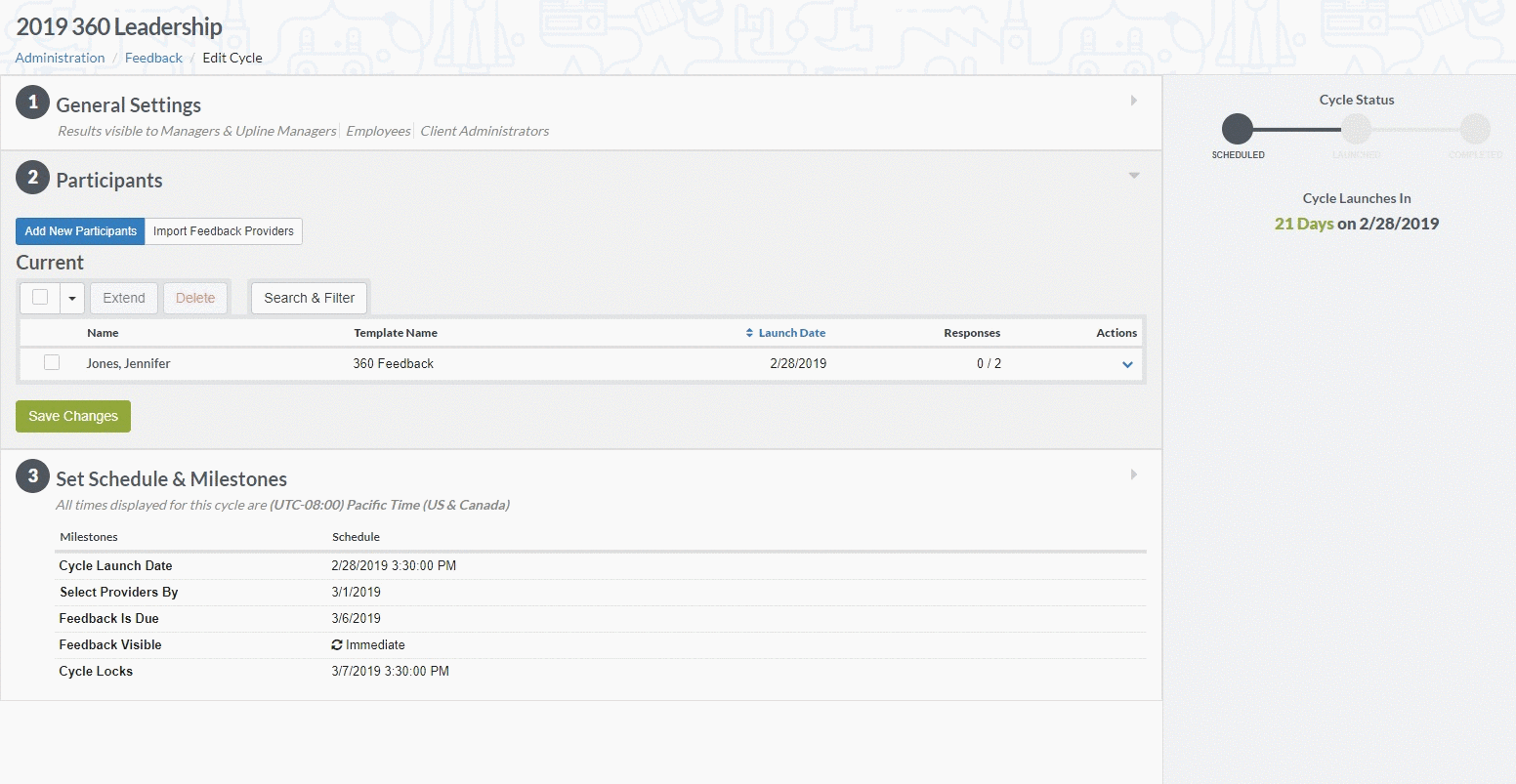Screen dimensions: 1516x784
Task: Check the Jones, Jennifer row checkbox
Action: coord(52,362)
